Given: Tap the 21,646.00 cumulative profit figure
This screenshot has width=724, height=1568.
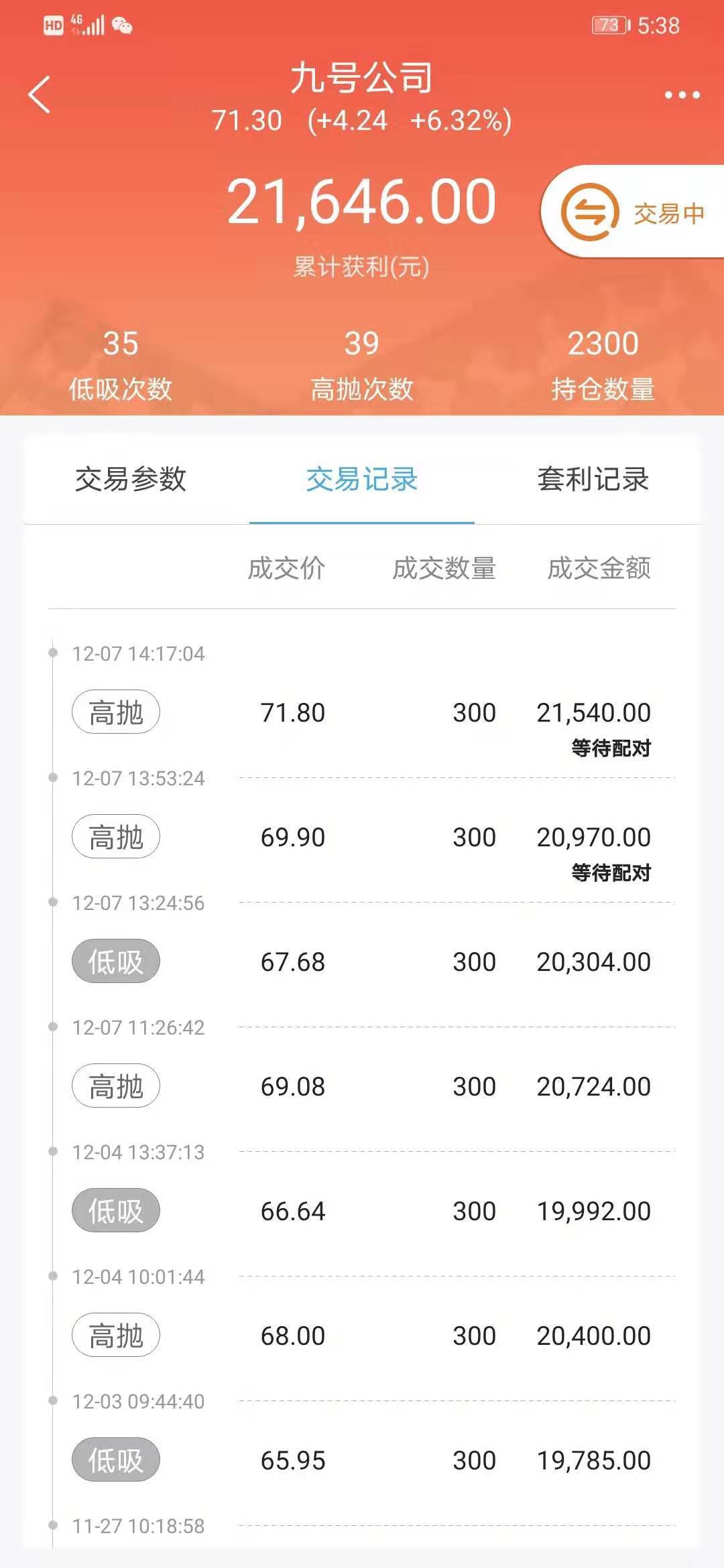Looking at the screenshot, I should (x=361, y=202).
